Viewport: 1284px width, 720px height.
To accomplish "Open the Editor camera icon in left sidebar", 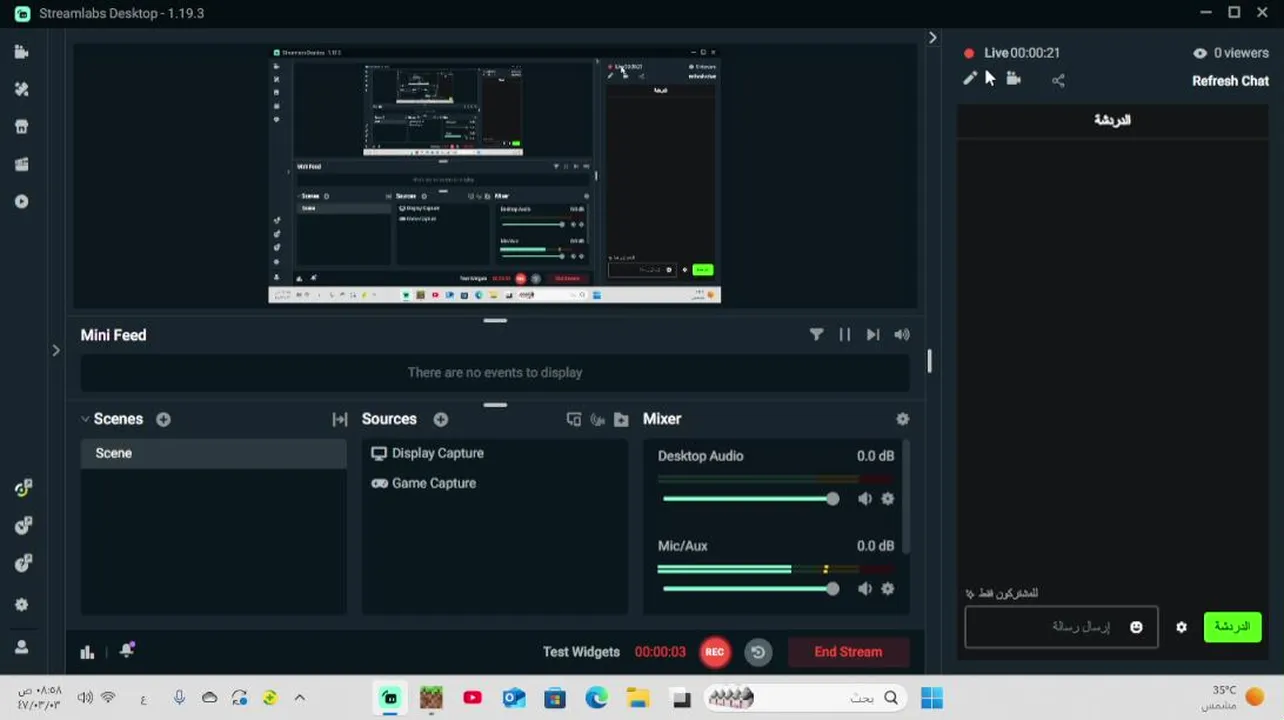I will coord(22,52).
